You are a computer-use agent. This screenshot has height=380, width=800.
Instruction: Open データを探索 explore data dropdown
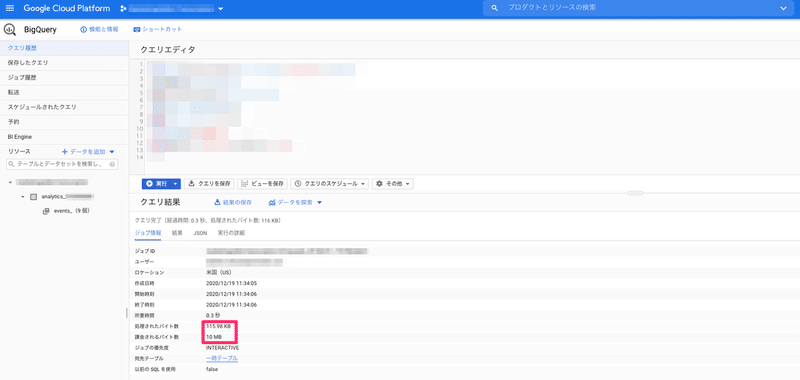295,202
